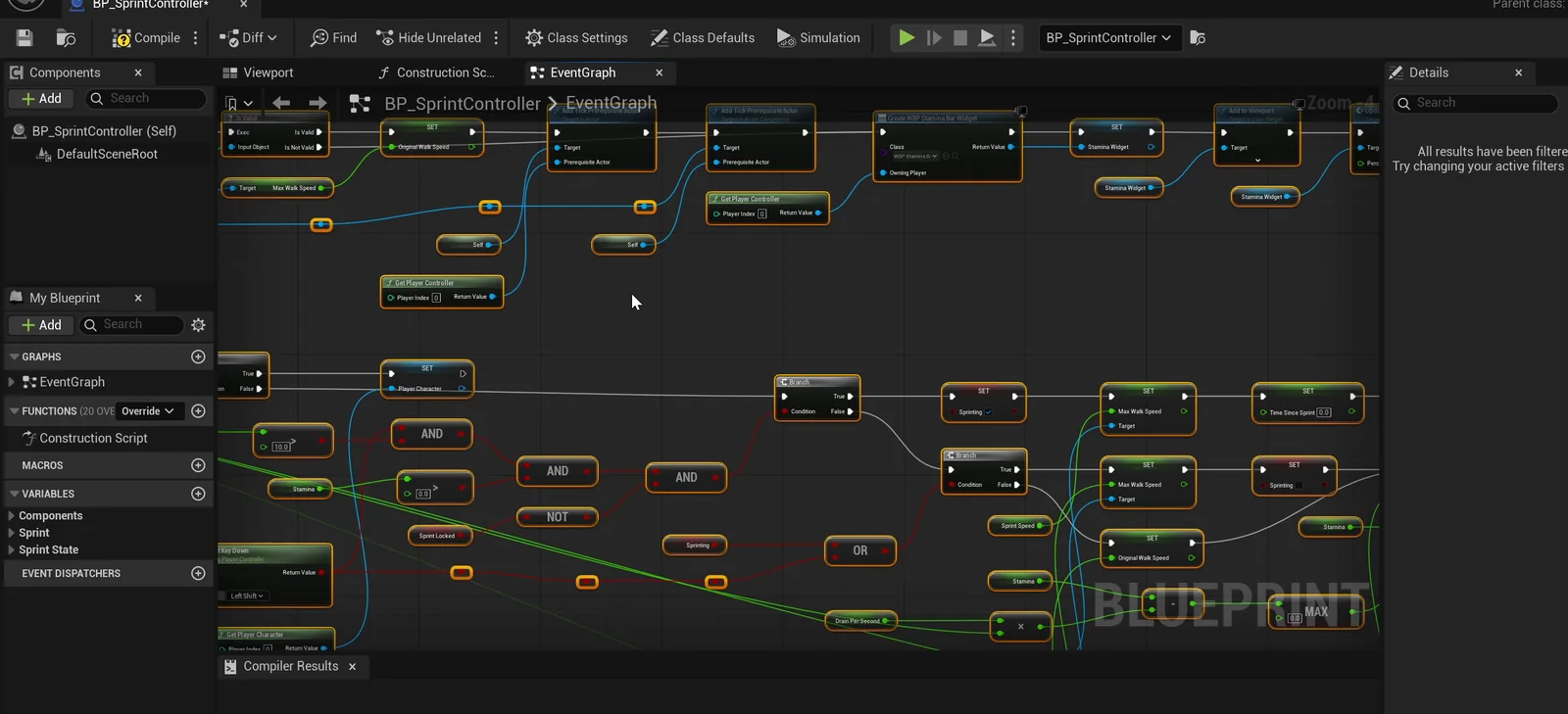Switch to the Viewport tab

point(258,72)
